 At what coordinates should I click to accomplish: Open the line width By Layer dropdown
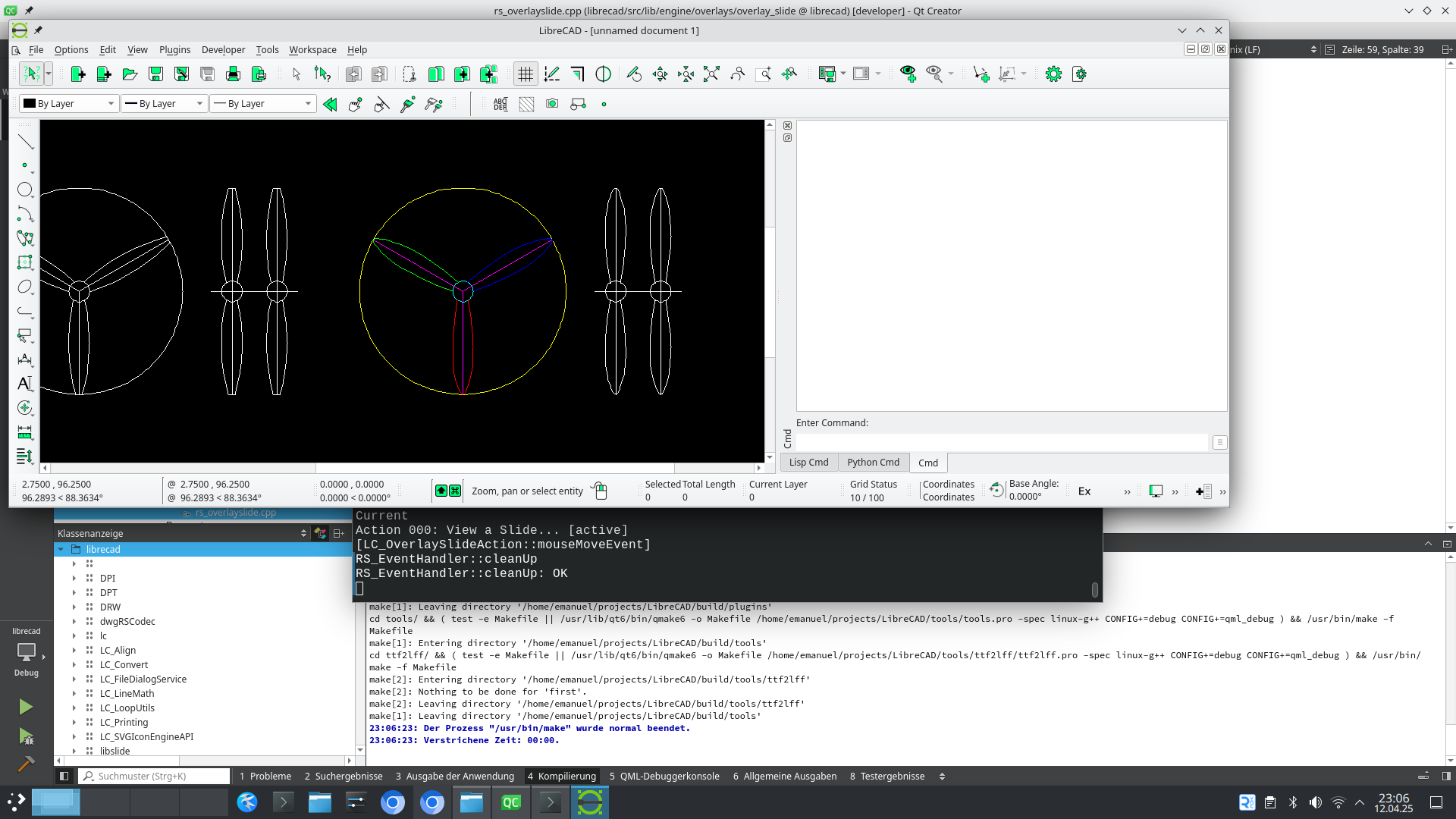point(164,104)
